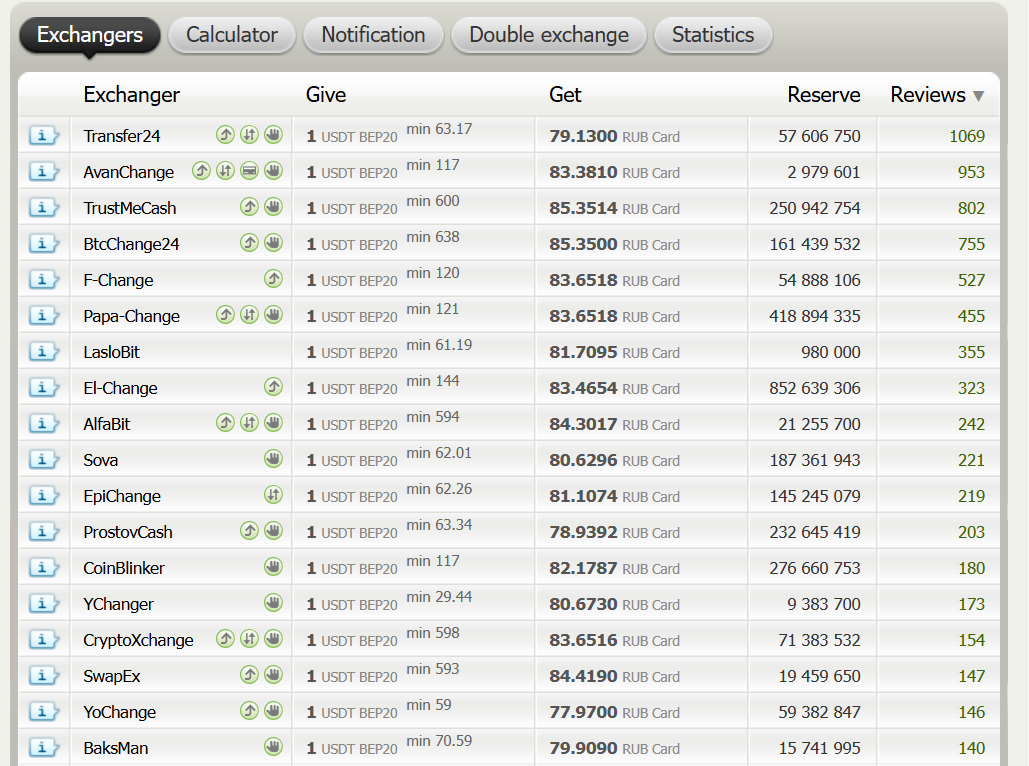This screenshot has width=1029, height=766.
Task: Click the arrows icon on AlfaBit row
Action: click(x=249, y=423)
